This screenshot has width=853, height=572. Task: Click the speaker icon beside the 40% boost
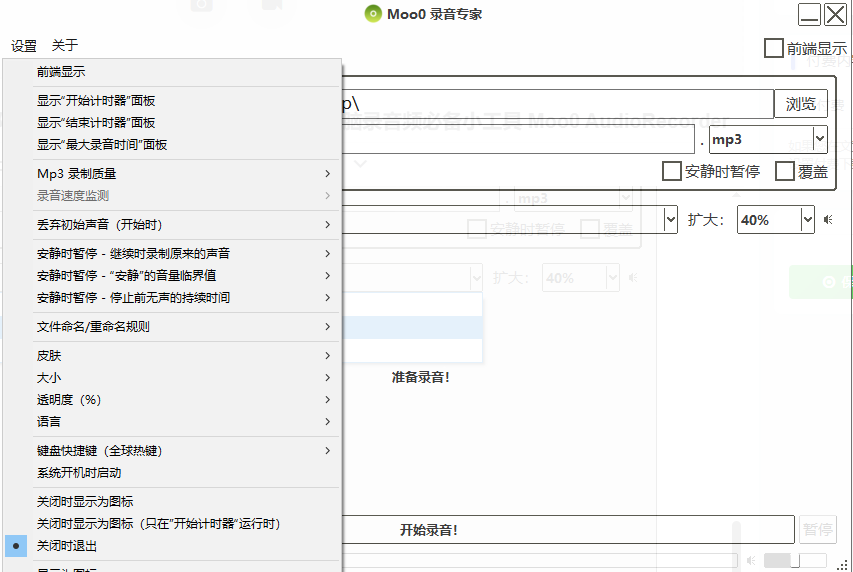828,220
